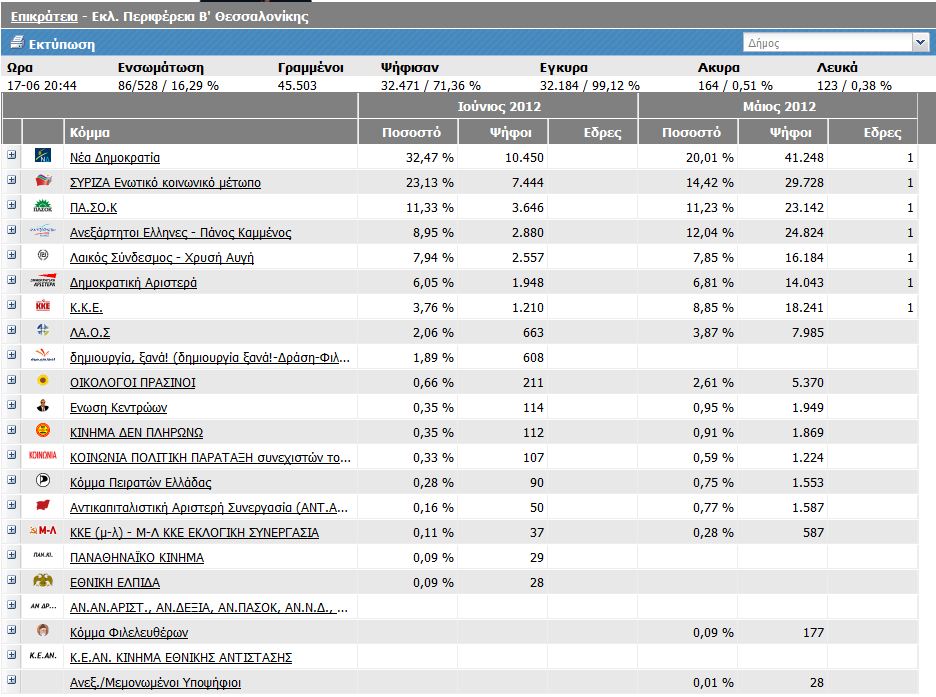The image size is (936, 697).
Task: Open the Κόμμα Πειρατών Ελλάδας link
Action: (x=140, y=482)
